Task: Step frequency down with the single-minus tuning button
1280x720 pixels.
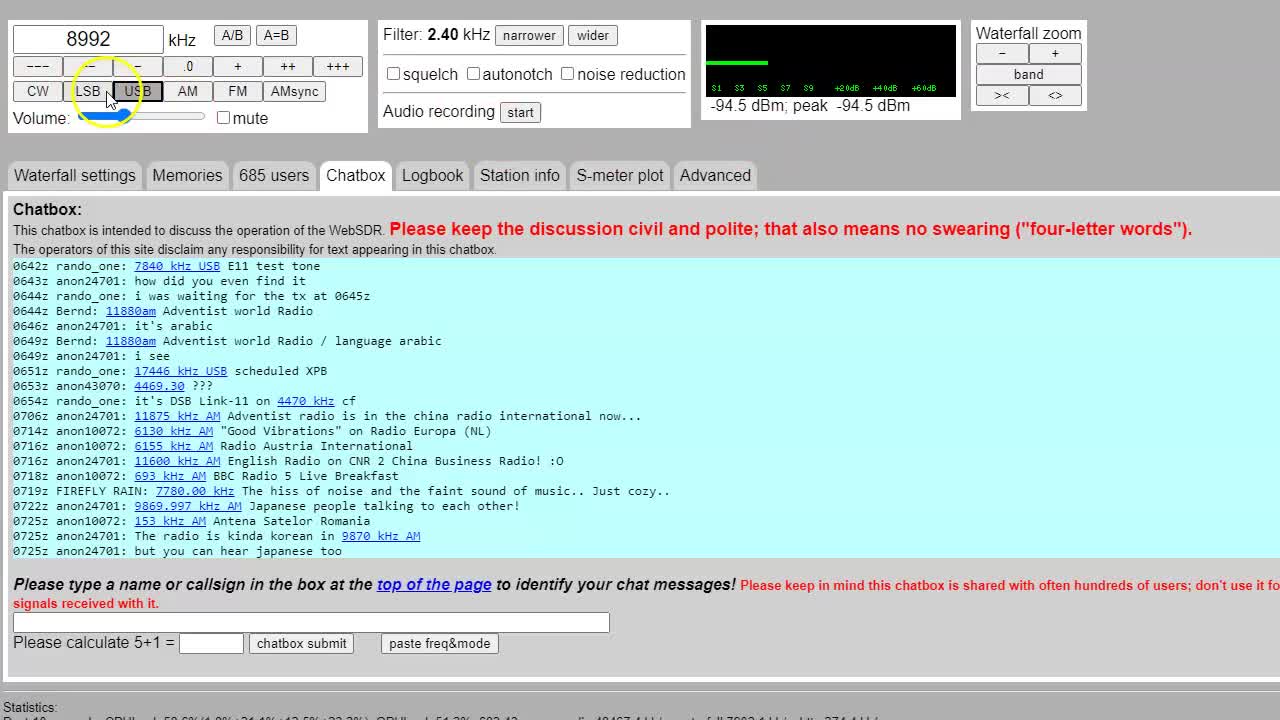Action: (x=138, y=66)
